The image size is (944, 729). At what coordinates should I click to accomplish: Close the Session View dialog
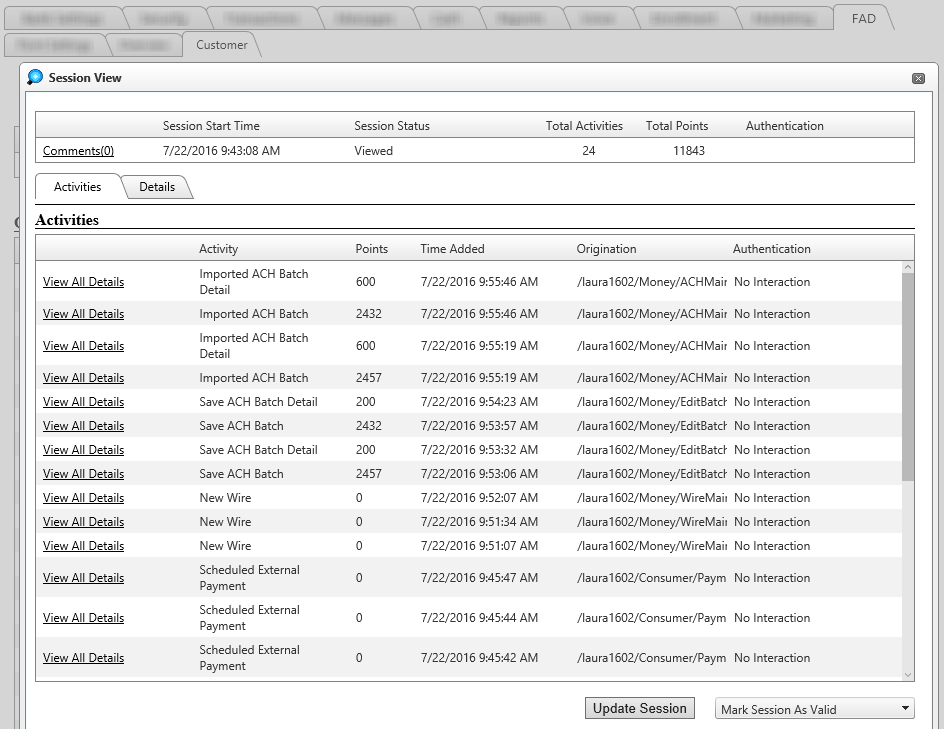(x=918, y=78)
